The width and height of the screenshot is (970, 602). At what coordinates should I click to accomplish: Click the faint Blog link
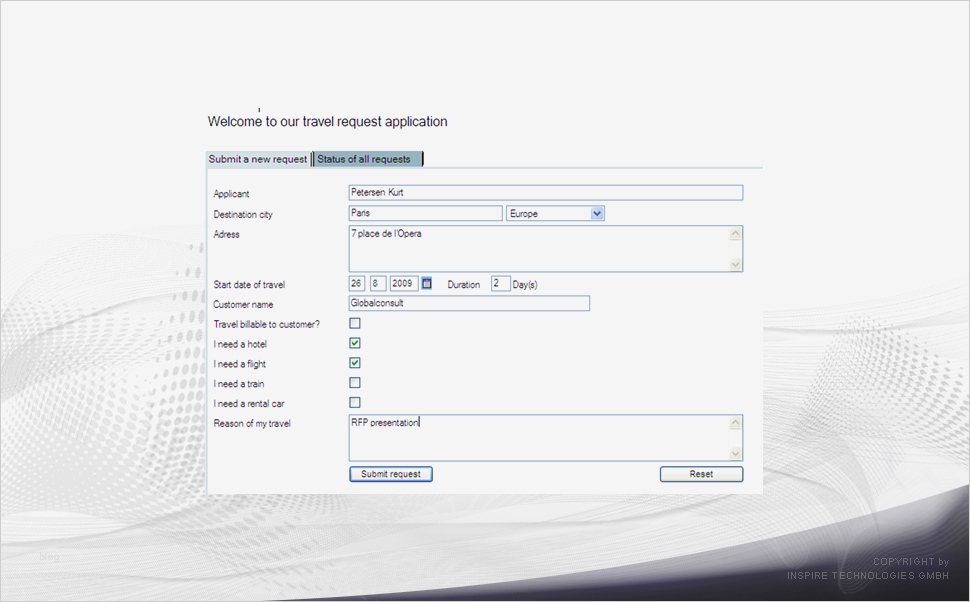click(x=49, y=556)
